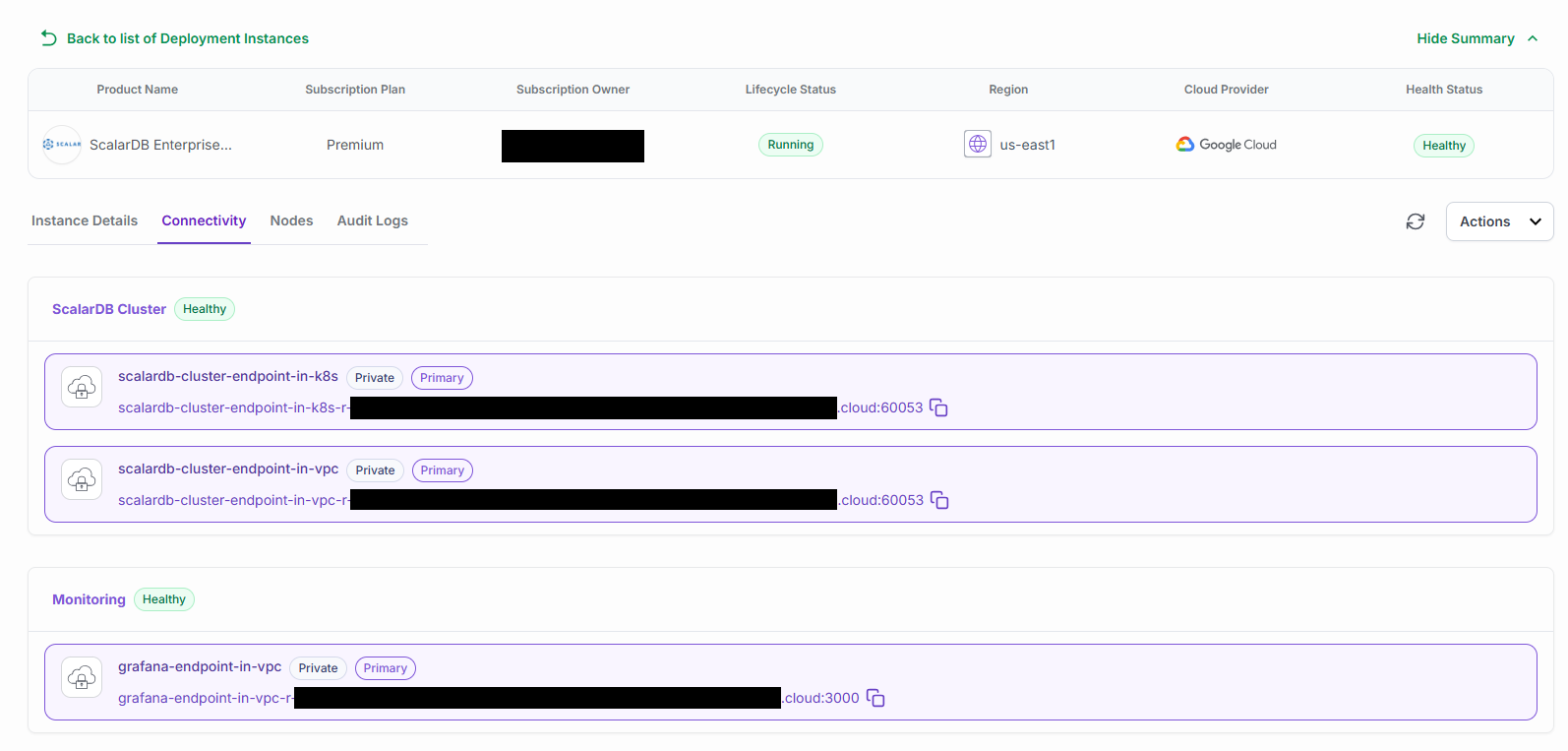The width and height of the screenshot is (1568, 751).
Task: Copy the grafana-endpoint-in-vpc address
Action: point(875,698)
